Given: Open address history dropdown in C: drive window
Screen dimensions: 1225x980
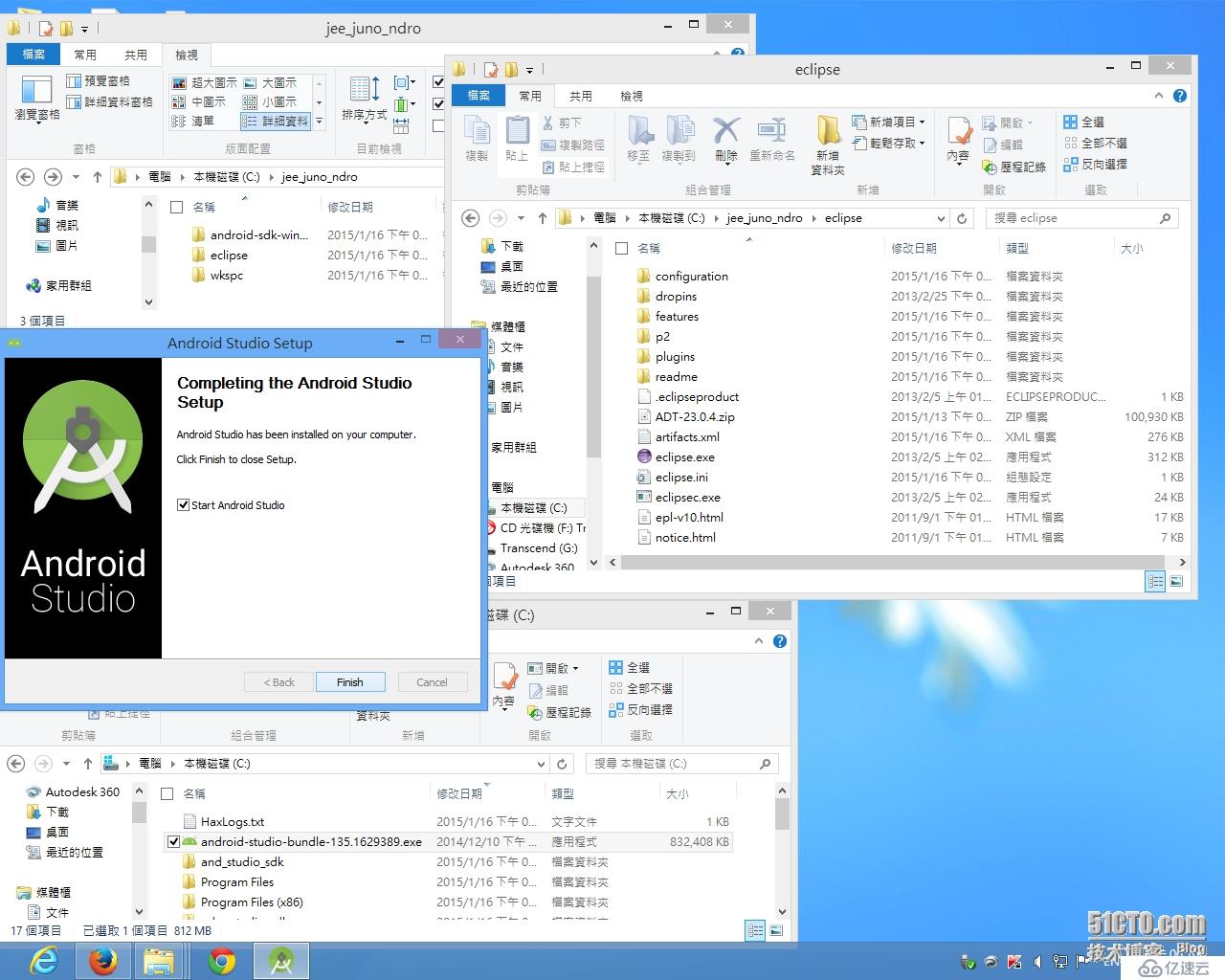Looking at the screenshot, I should [542, 764].
